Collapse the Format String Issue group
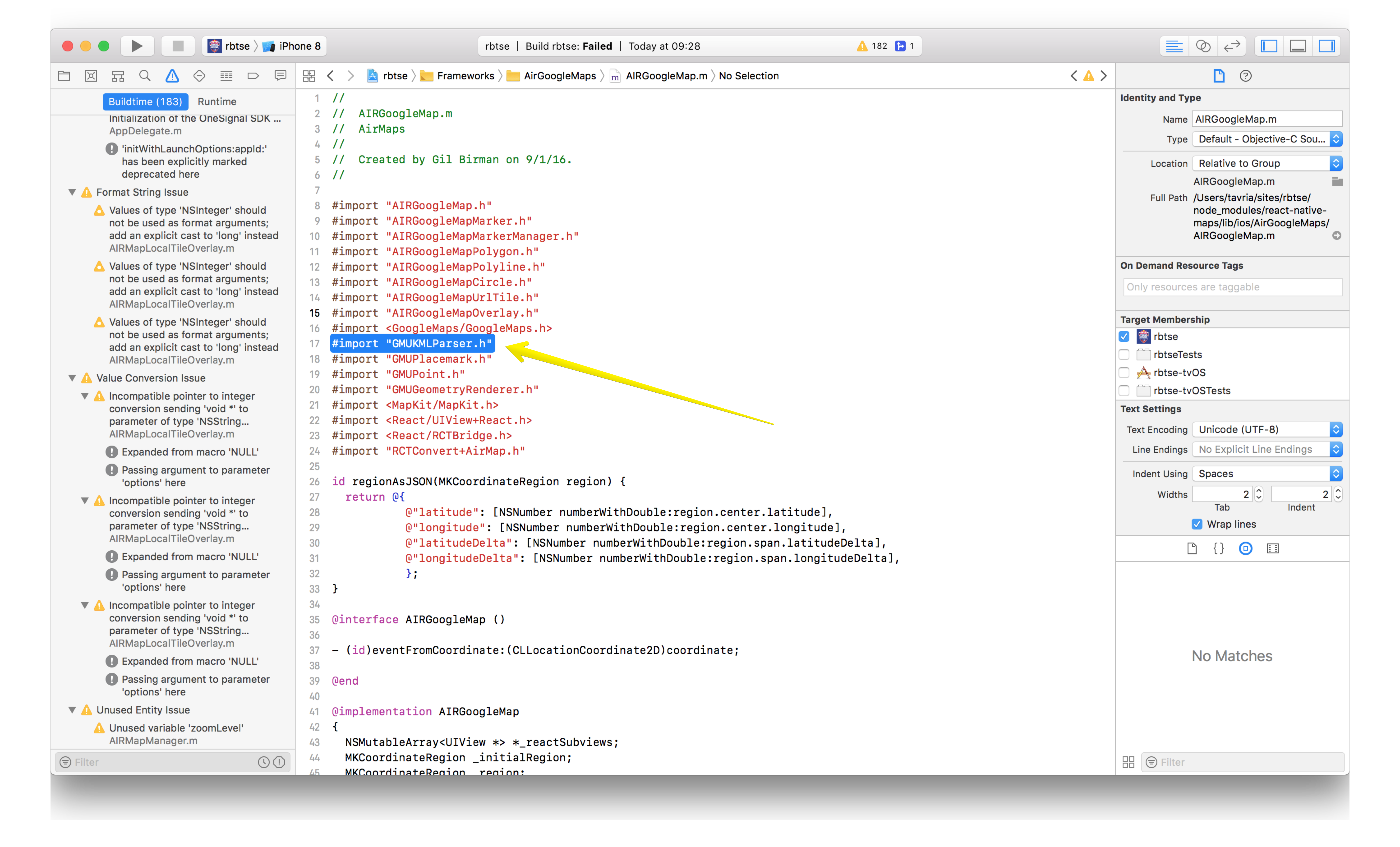 [72, 192]
